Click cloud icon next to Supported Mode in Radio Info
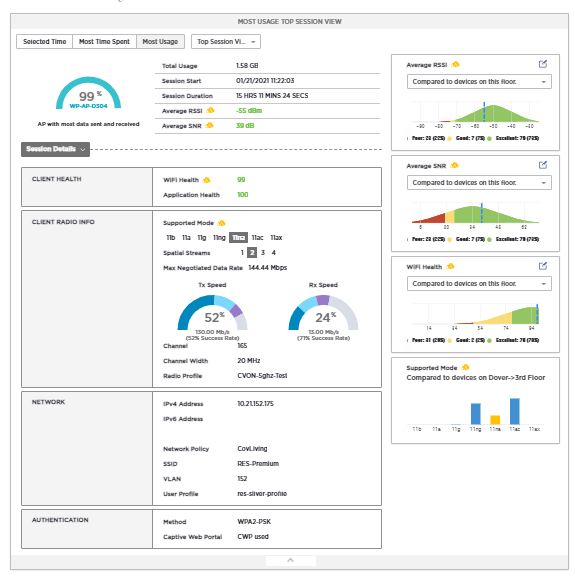575x579 pixels. (222, 223)
